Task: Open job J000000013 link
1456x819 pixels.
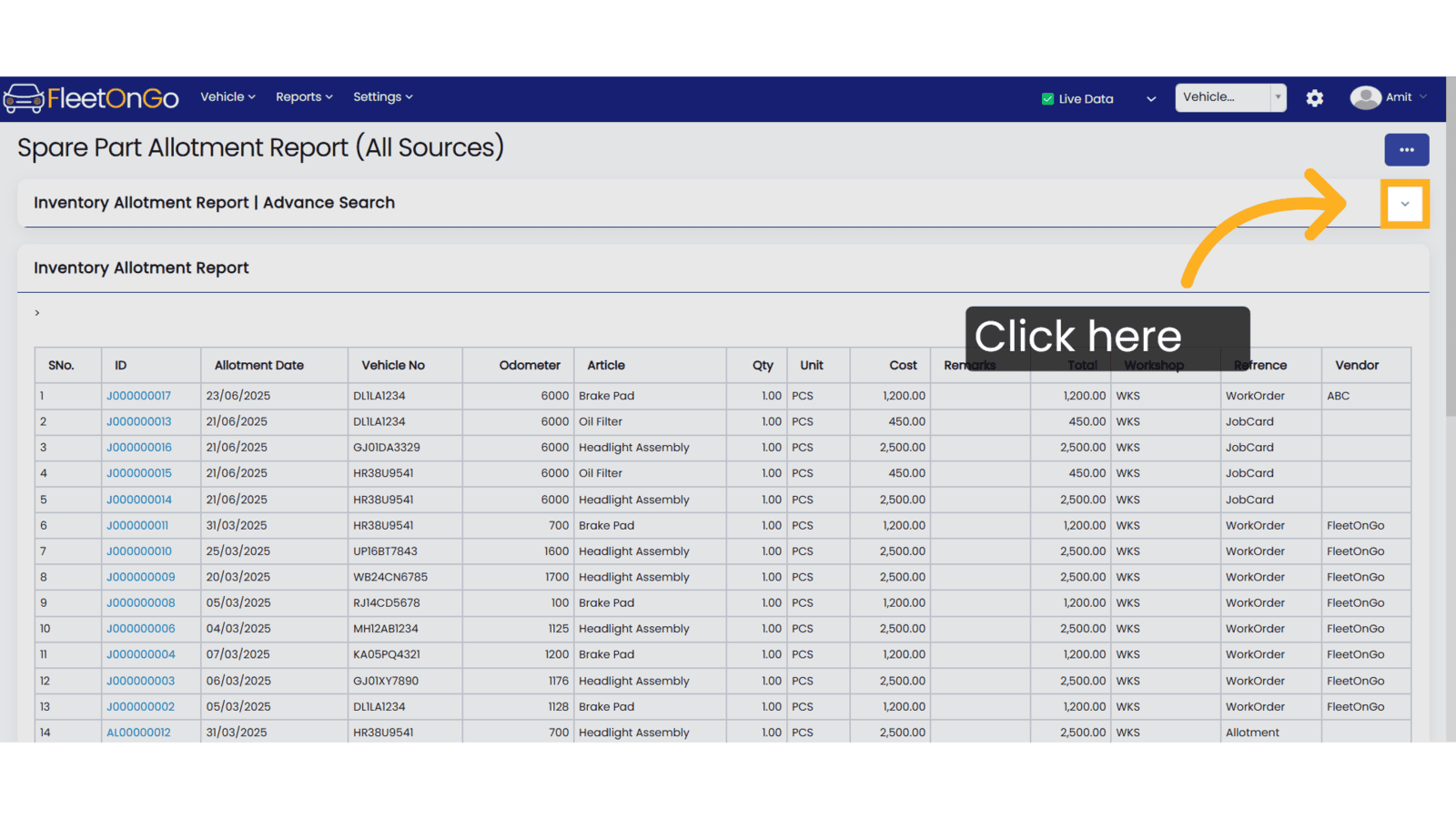Action: tap(138, 422)
